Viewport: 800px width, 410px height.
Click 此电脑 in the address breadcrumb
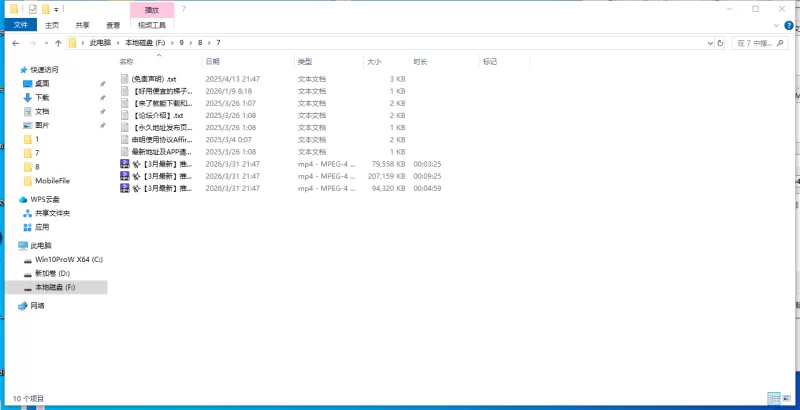(100, 43)
